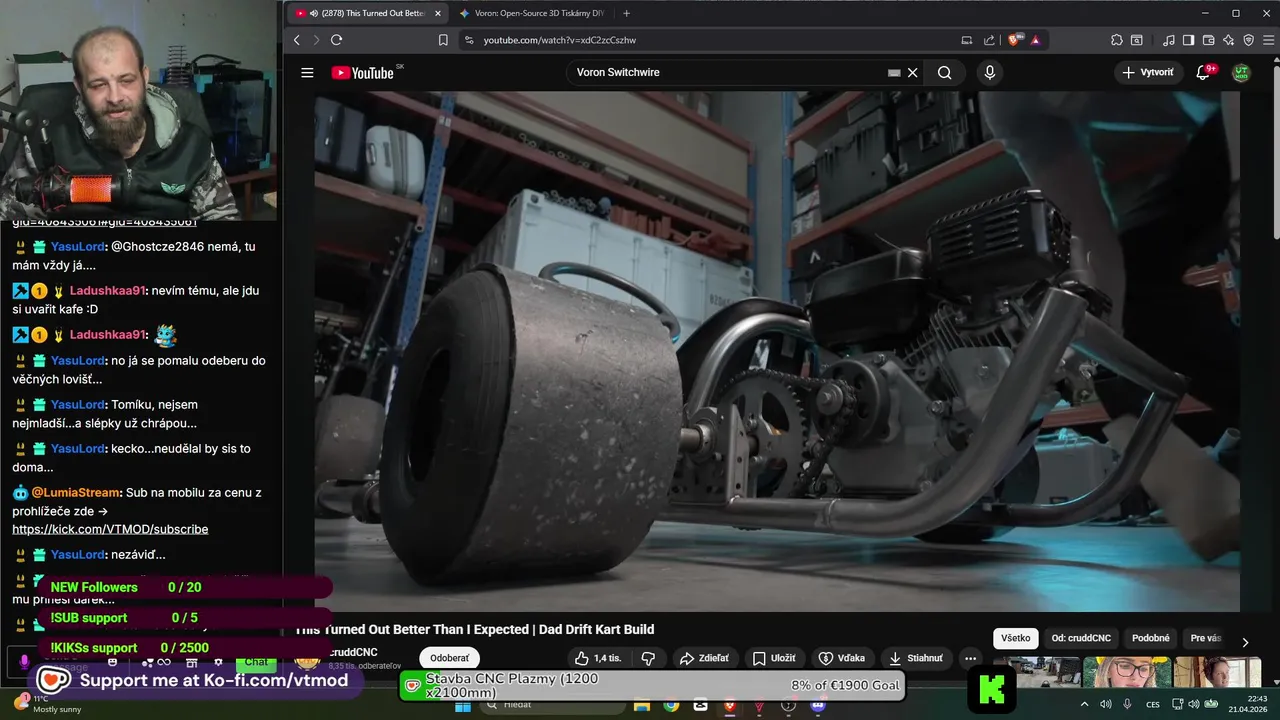Show more filter chips with right chevron
This screenshot has height=720, width=1280.
[1245, 641]
